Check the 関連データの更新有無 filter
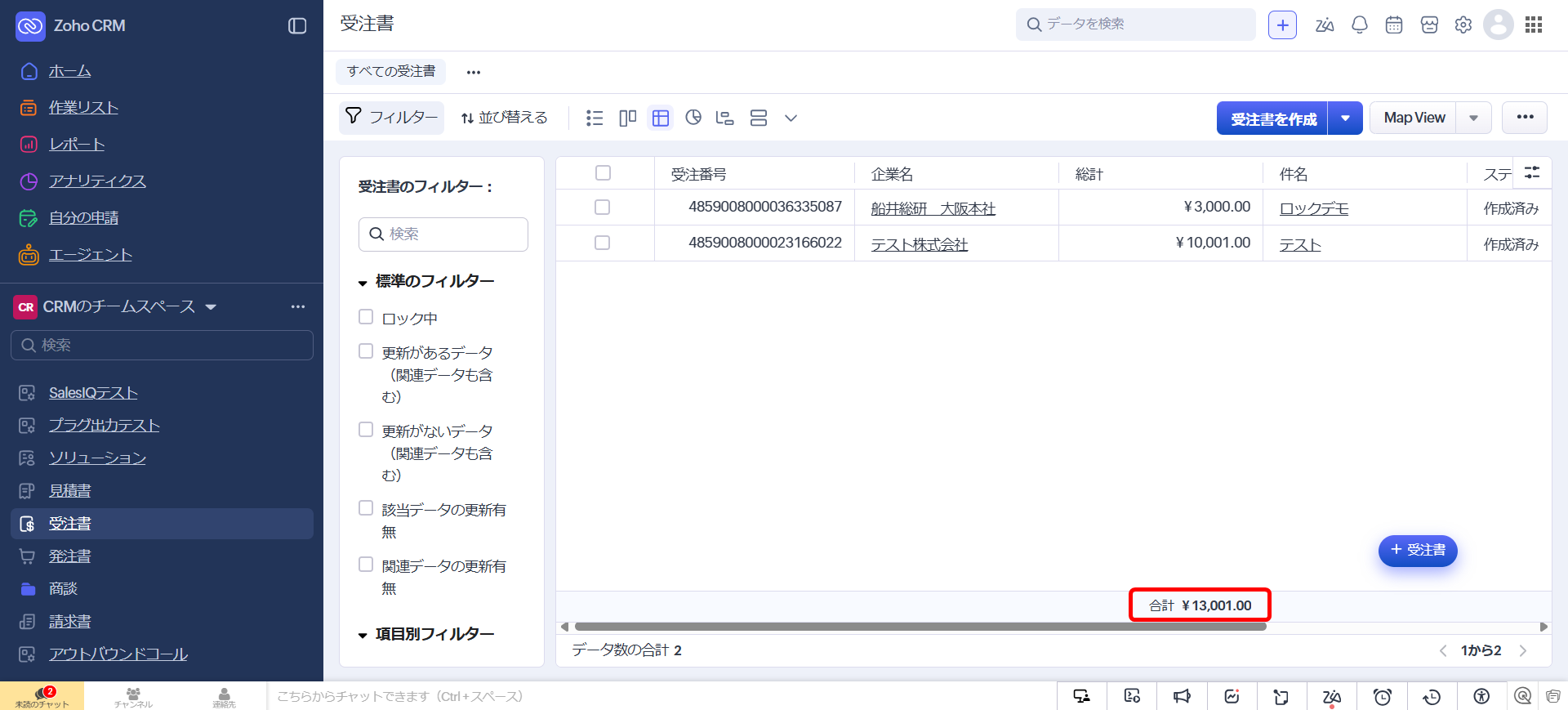 [366, 565]
